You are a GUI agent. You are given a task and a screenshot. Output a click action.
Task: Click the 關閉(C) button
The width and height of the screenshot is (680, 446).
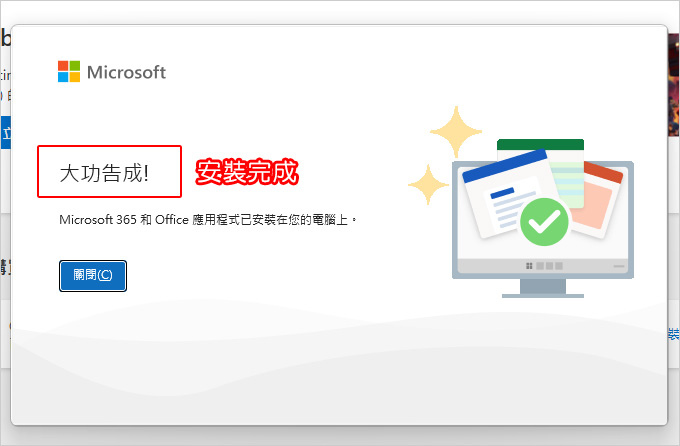pos(93,275)
